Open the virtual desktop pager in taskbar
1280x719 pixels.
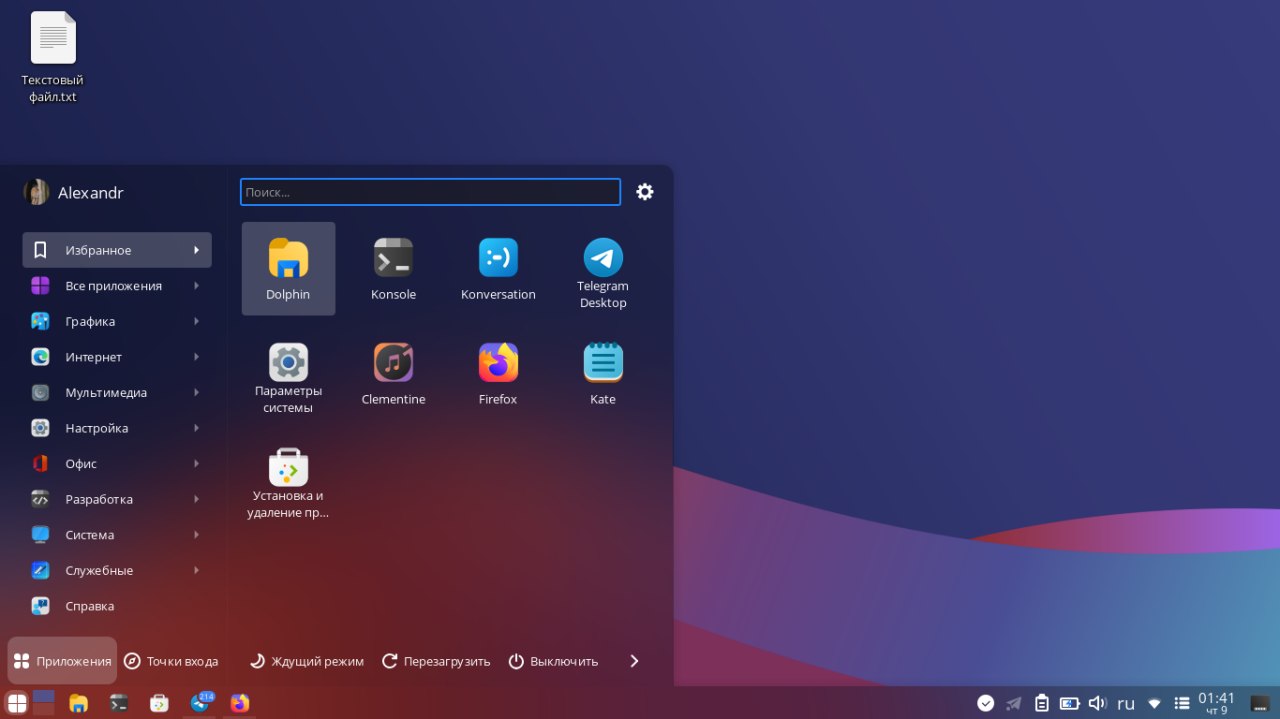[44, 702]
